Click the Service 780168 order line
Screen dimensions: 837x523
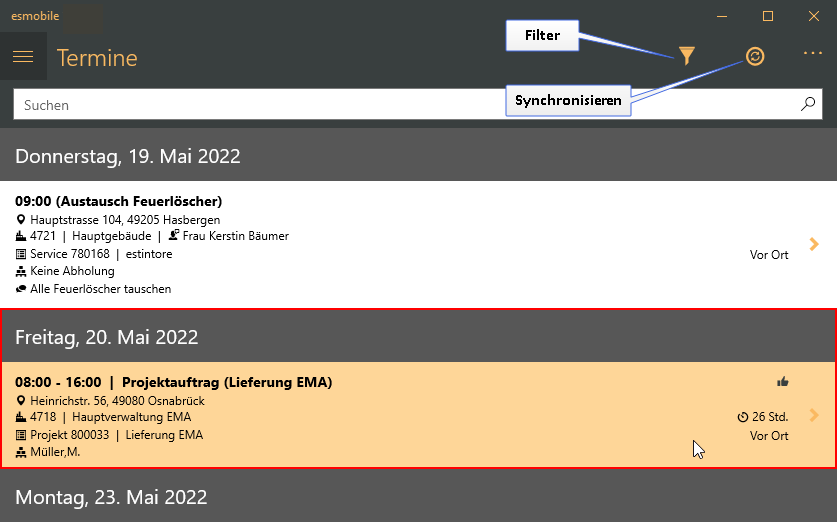coord(94,253)
